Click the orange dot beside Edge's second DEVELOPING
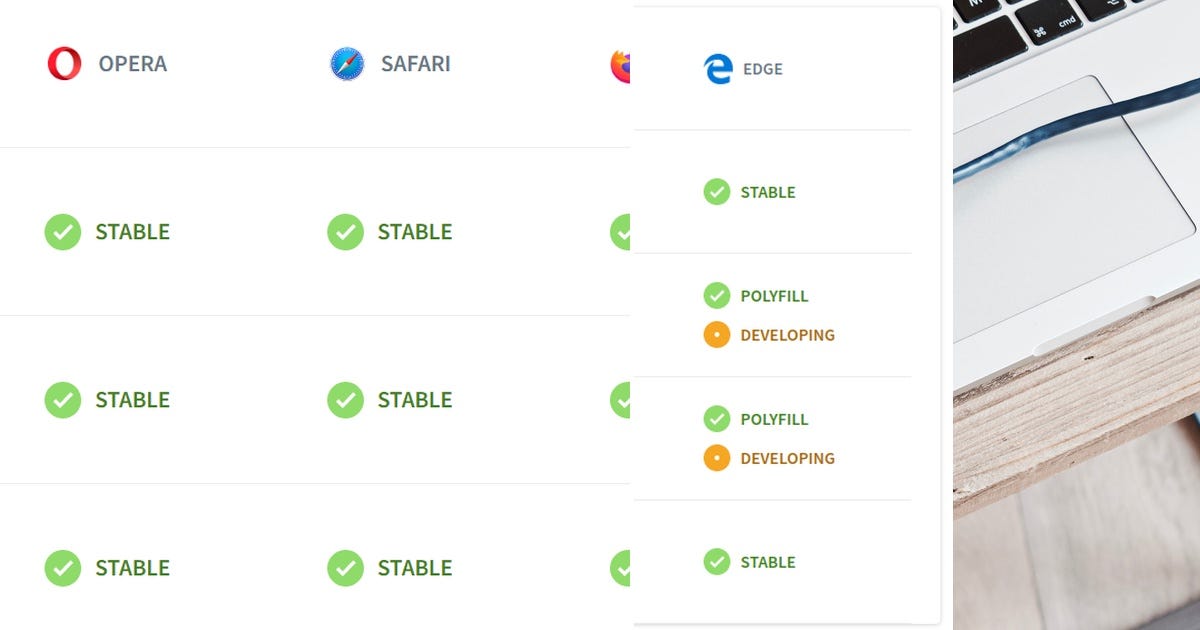 click(716, 458)
